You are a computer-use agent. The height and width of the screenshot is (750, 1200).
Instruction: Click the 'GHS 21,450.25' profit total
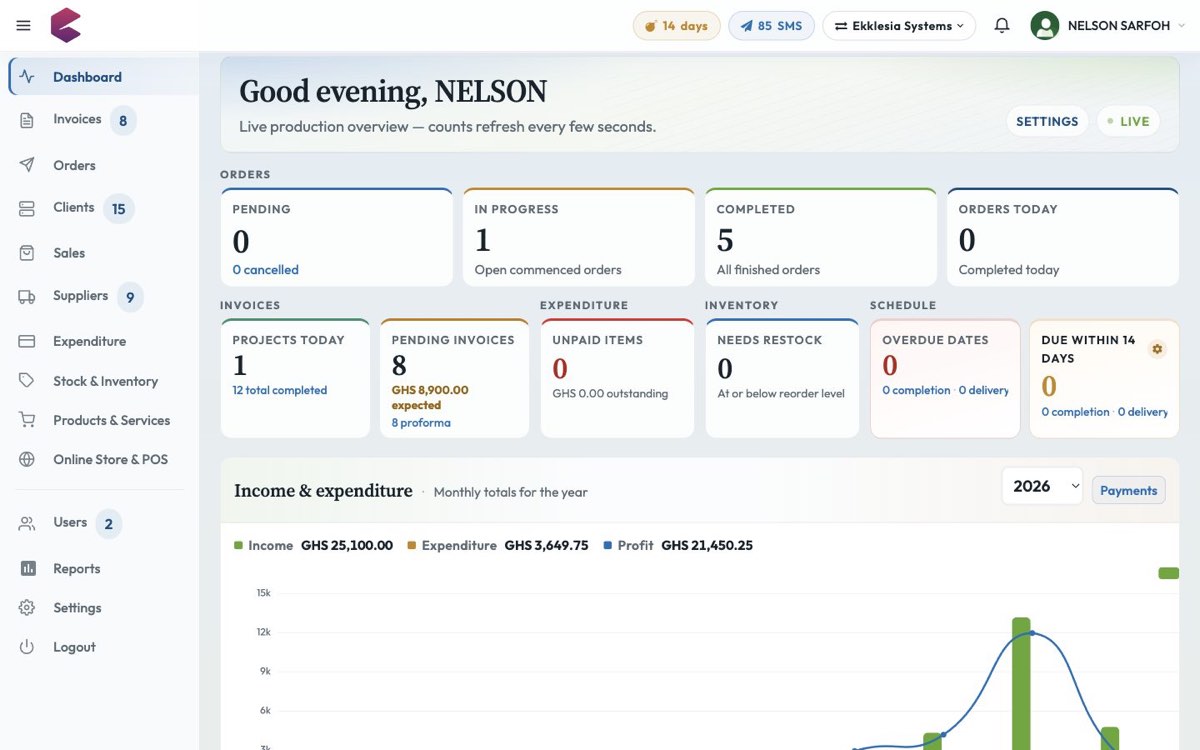(x=707, y=545)
